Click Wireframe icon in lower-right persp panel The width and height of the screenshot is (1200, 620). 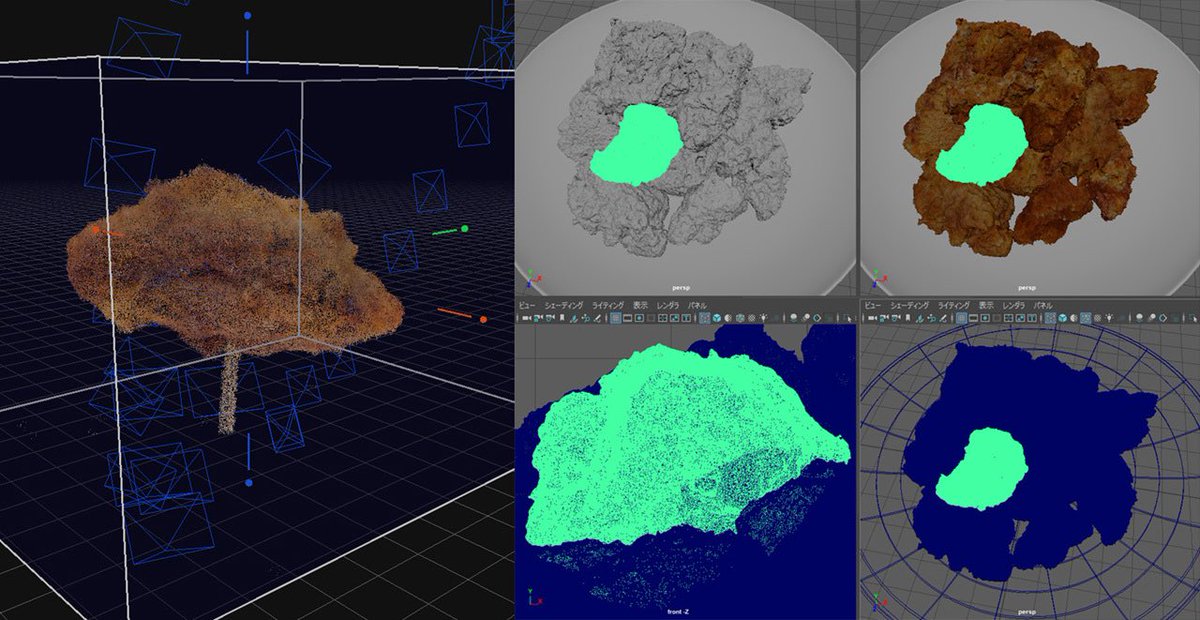pos(1049,318)
